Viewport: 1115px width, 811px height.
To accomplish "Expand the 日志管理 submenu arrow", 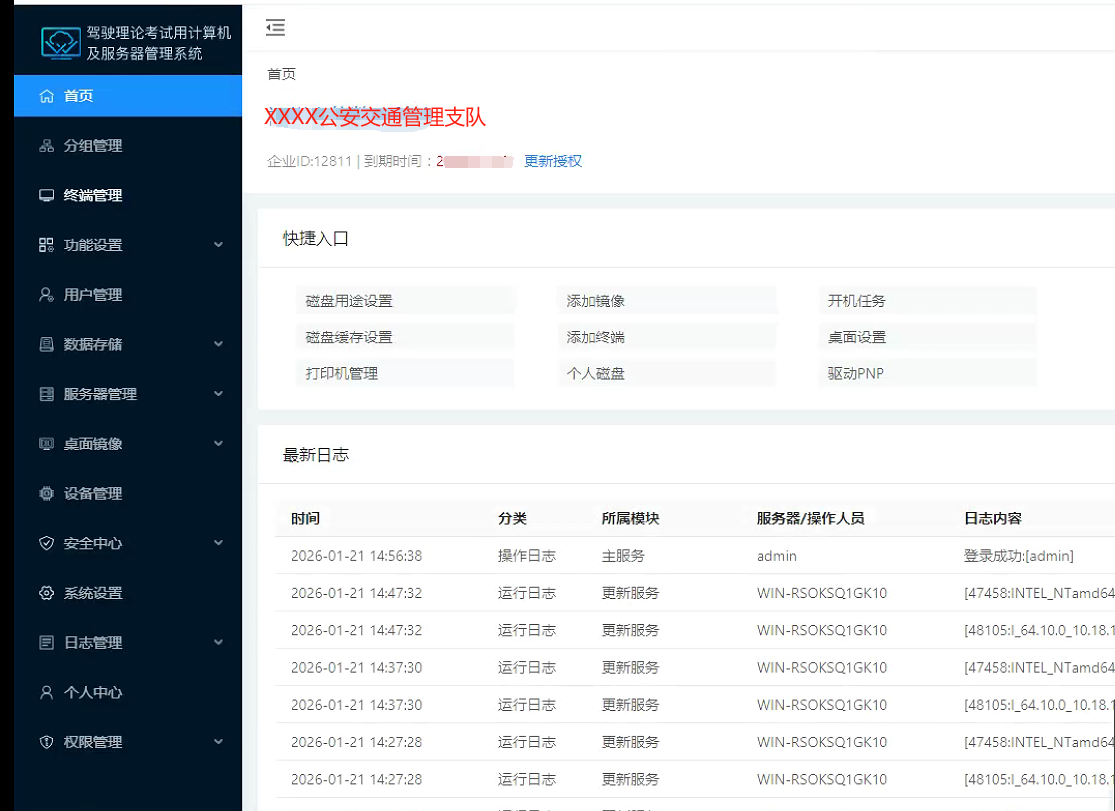I will click(218, 642).
